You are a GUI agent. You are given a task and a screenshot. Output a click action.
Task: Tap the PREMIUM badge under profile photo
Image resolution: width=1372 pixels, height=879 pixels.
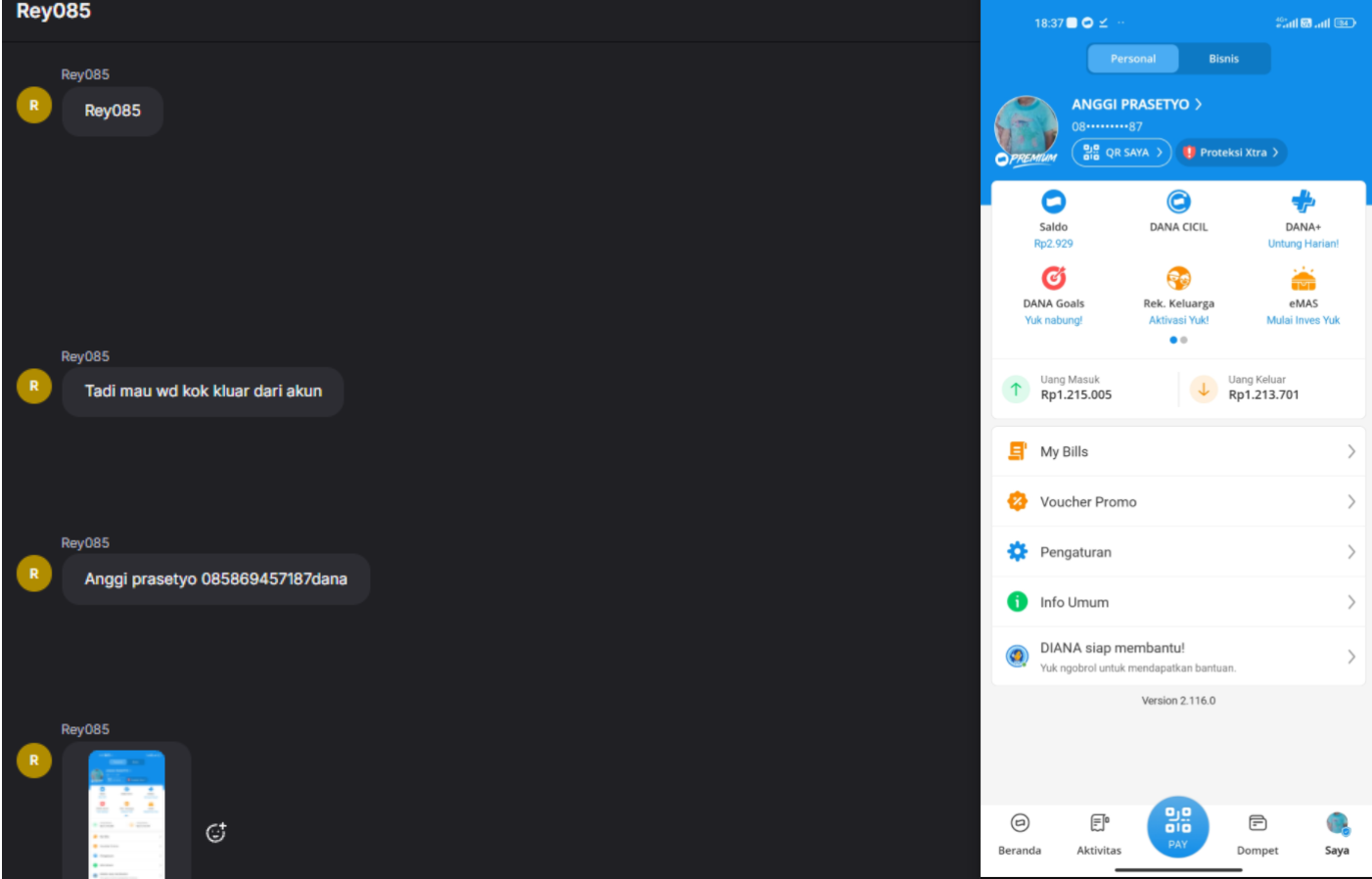pyautogui.click(x=1027, y=159)
